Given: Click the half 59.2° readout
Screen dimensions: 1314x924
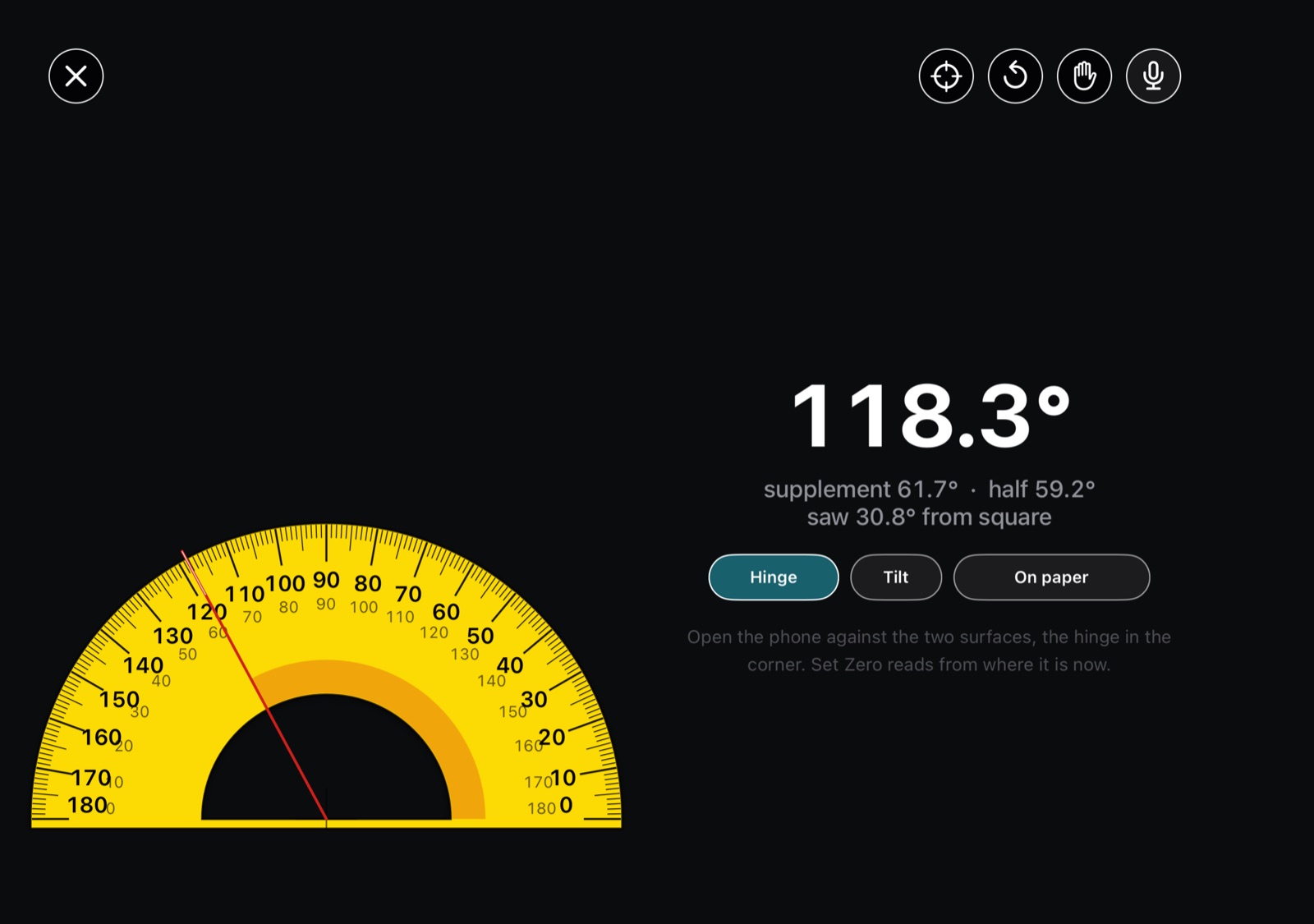Looking at the screenshot, I should click(x=1041, y=490).
